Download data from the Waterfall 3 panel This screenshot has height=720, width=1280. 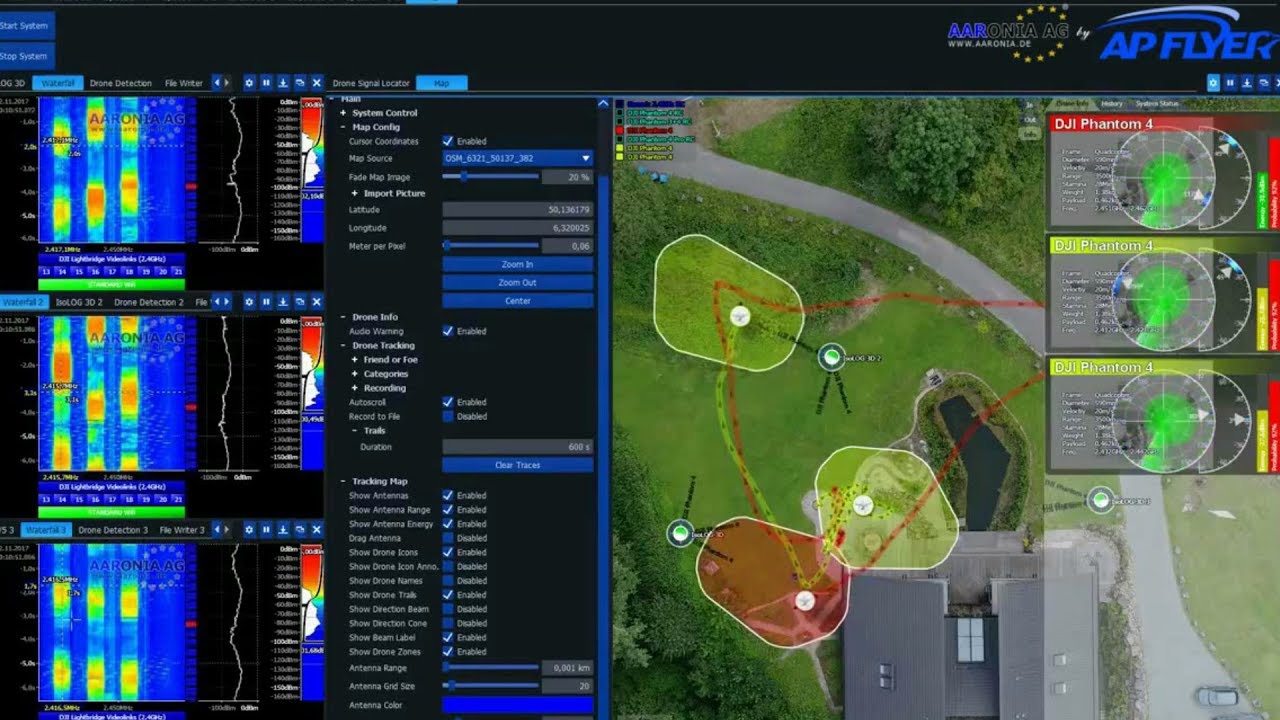[x=283, y=529]
